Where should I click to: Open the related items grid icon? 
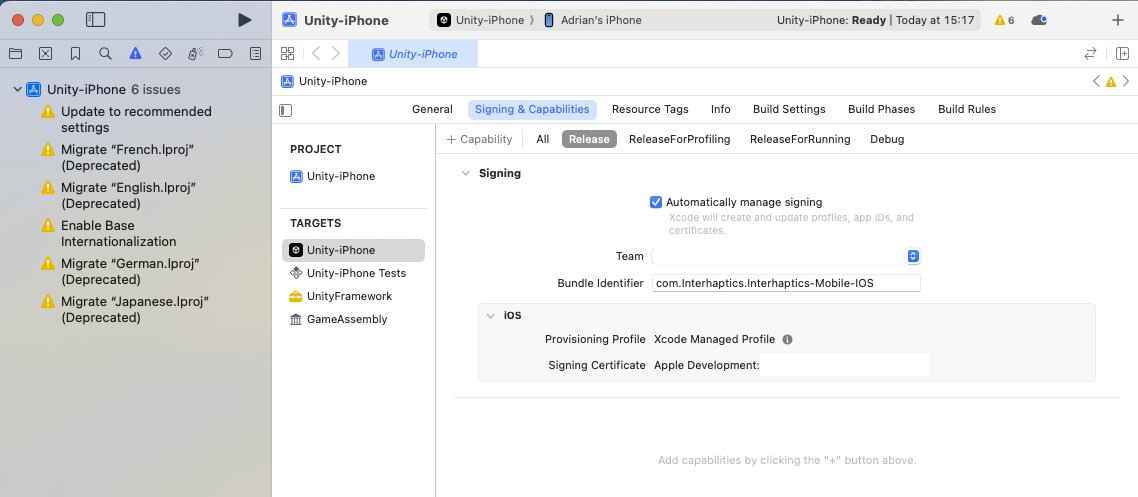[x=287, y=53]
